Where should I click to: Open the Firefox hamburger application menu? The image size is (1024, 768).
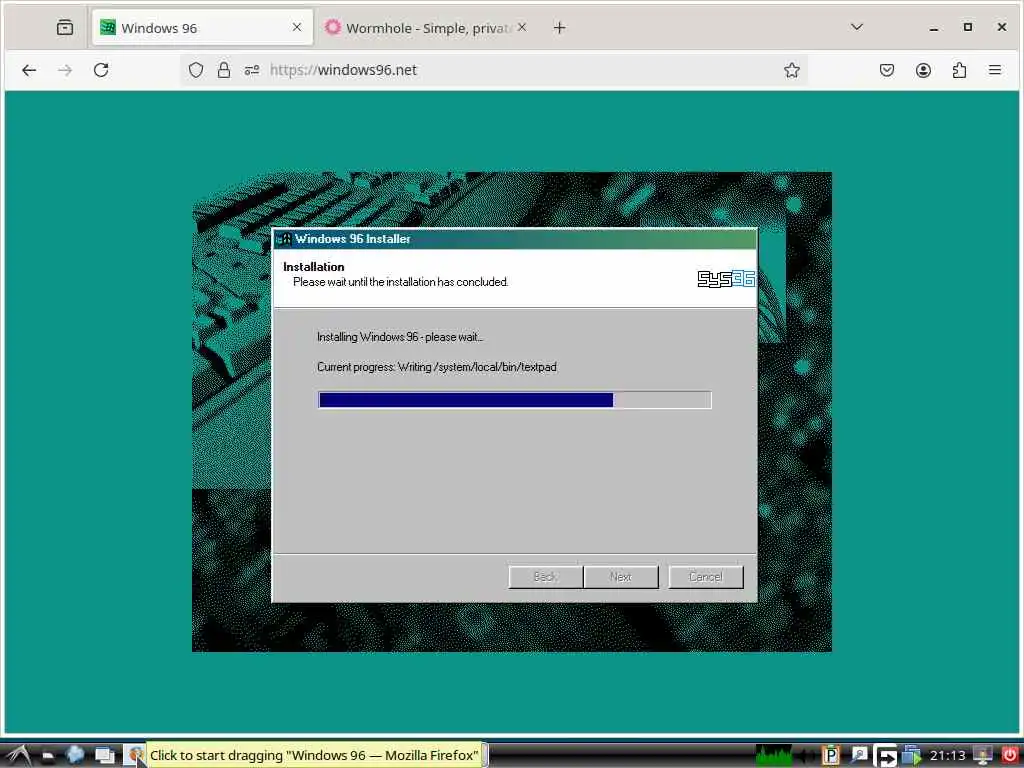tap(995, 70)
